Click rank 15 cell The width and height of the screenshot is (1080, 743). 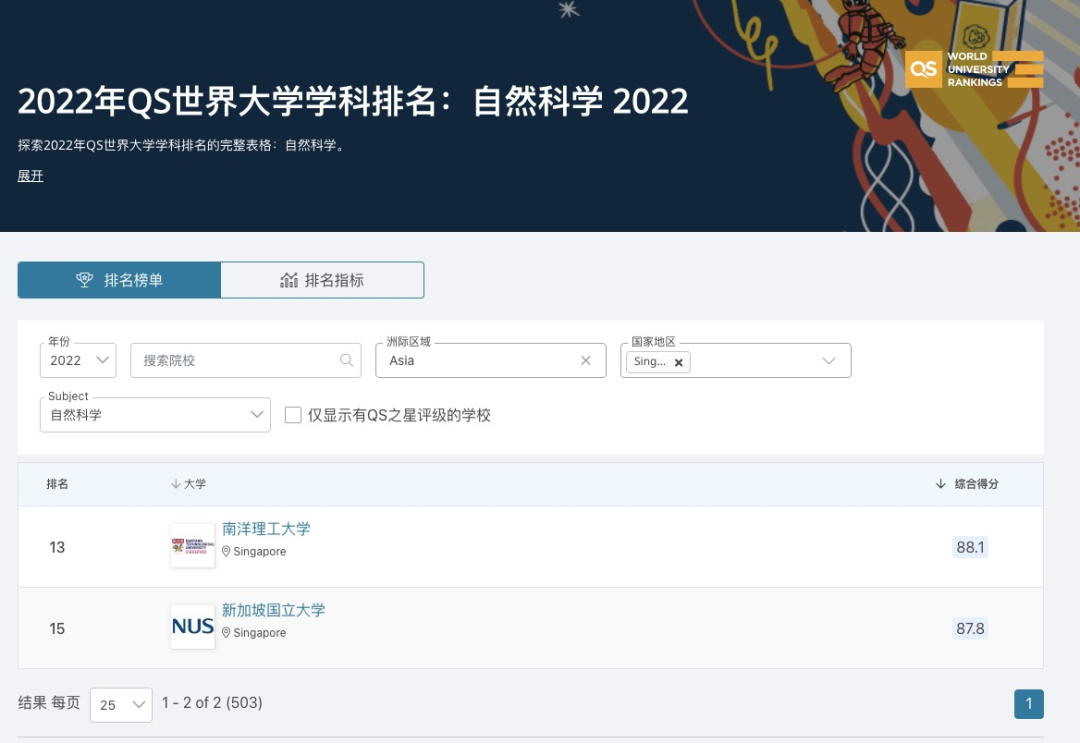[x=57, y=628]
